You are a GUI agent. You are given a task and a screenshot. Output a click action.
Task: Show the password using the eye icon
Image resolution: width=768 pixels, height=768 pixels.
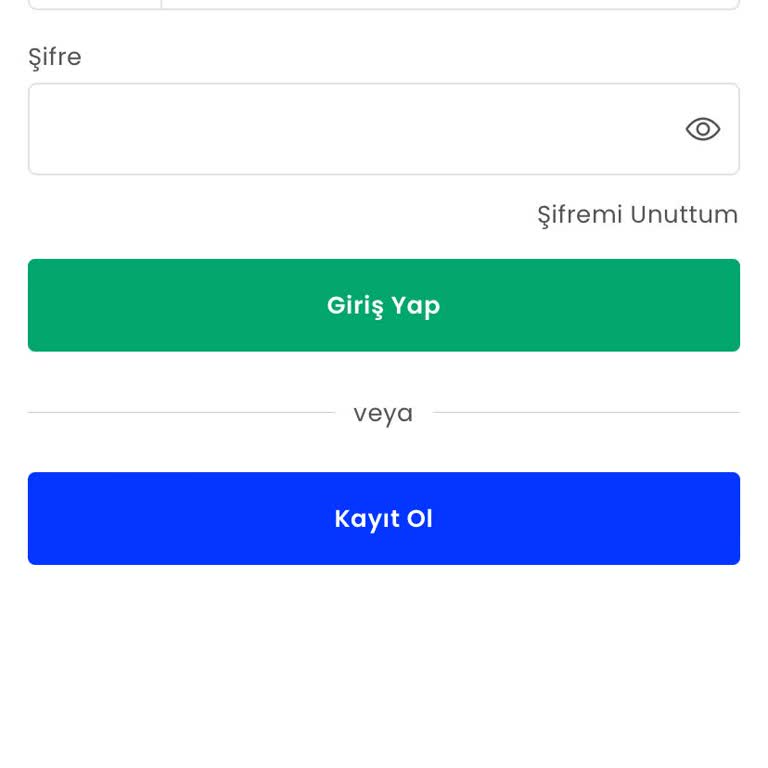(702, 129)
